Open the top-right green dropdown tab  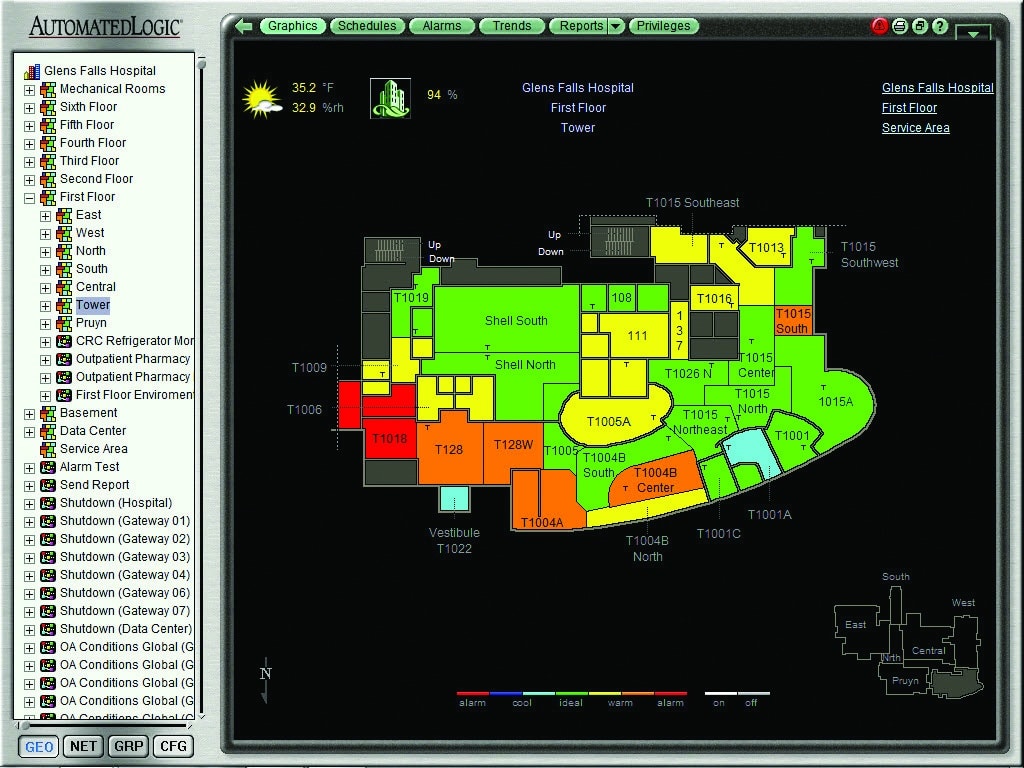click(973, 33)
